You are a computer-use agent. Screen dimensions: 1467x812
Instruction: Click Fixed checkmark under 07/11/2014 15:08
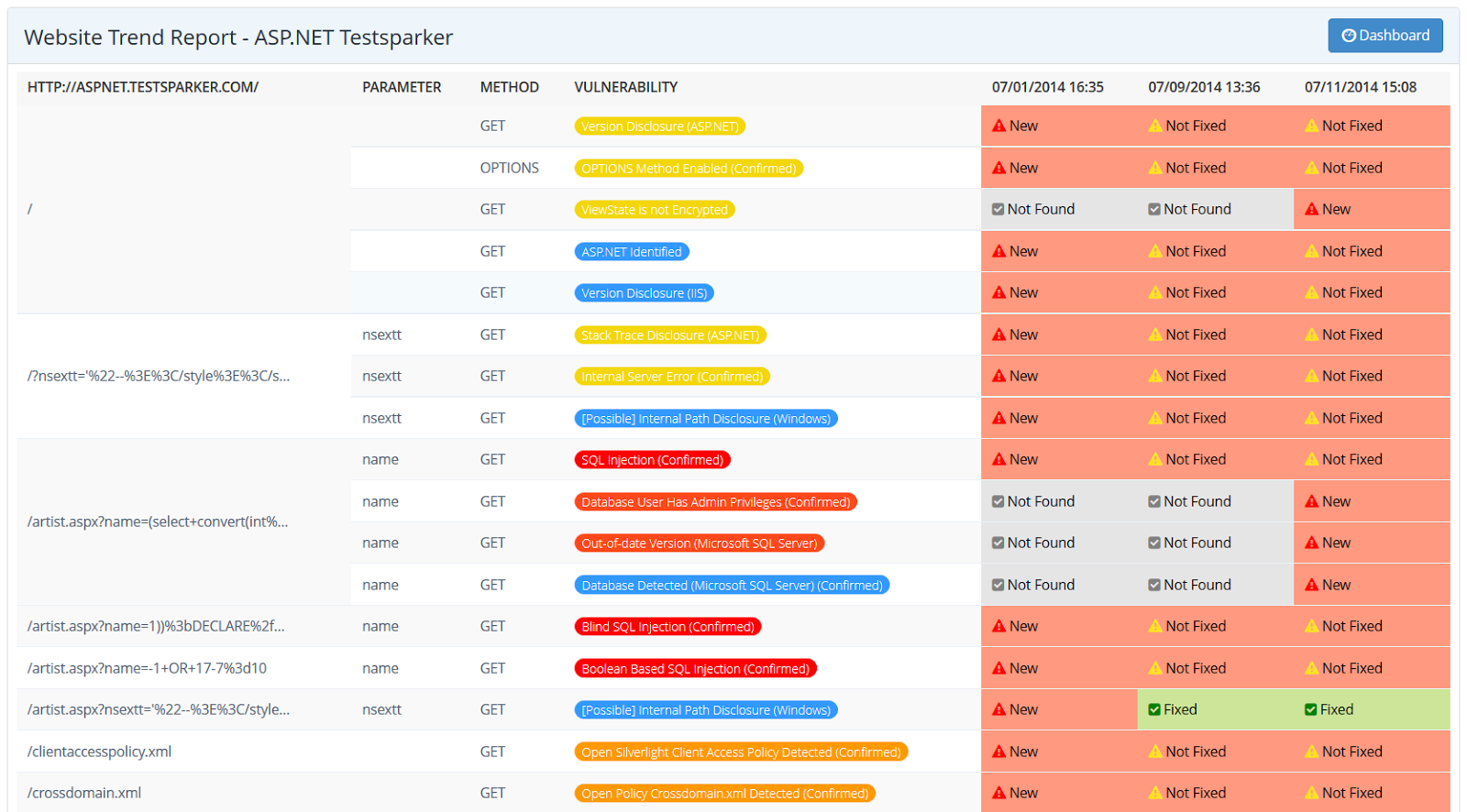1311,709
